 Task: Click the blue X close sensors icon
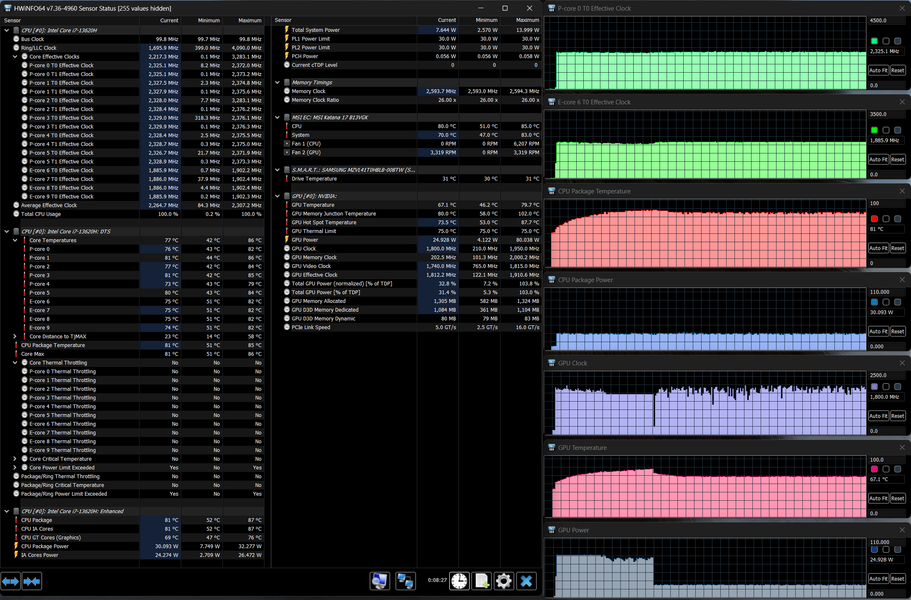coord(527,581)
